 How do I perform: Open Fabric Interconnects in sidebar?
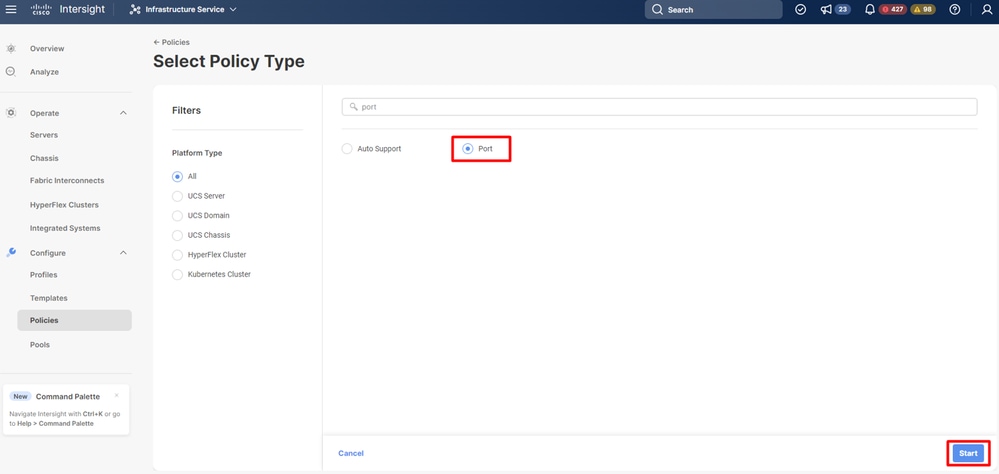tap(67, 180)
